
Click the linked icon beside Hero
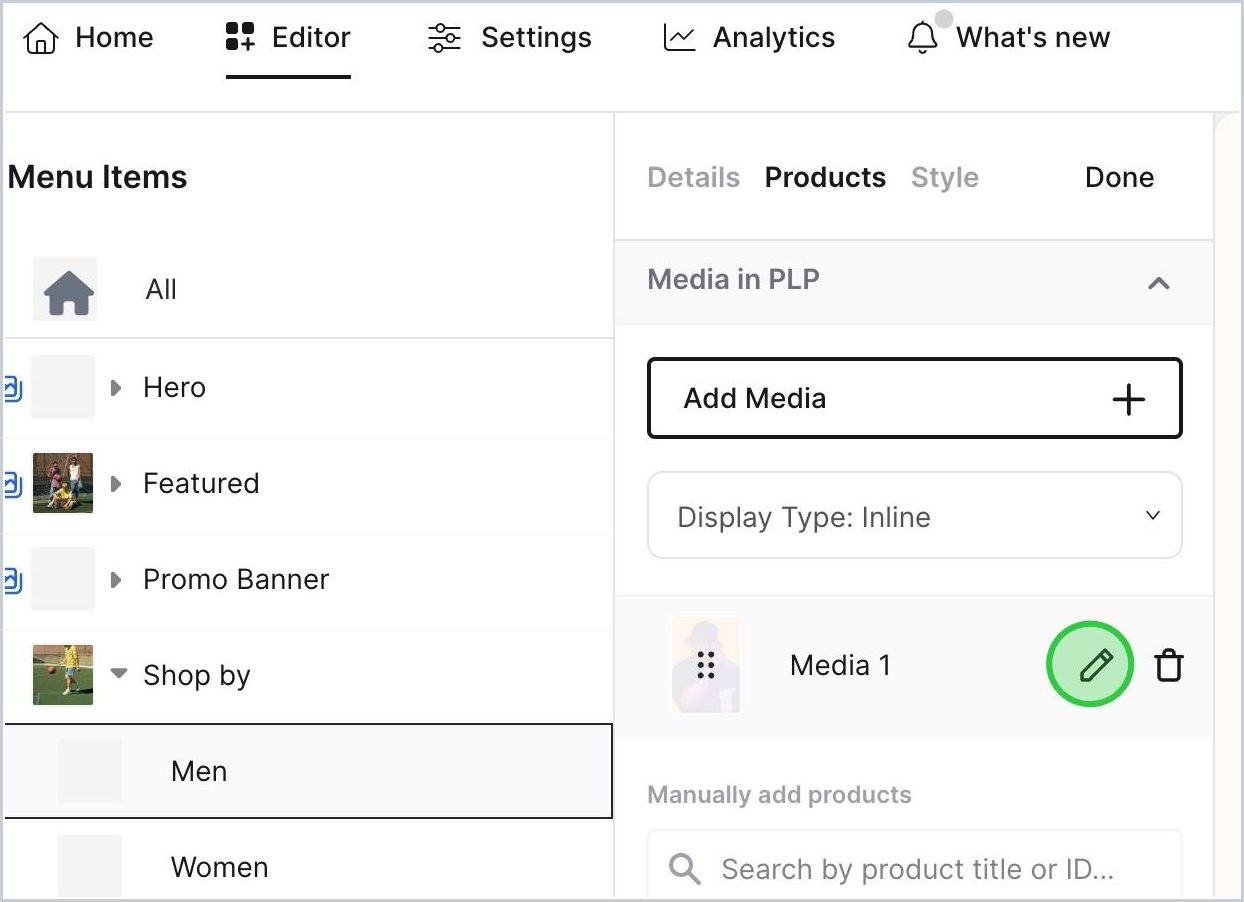12,387
